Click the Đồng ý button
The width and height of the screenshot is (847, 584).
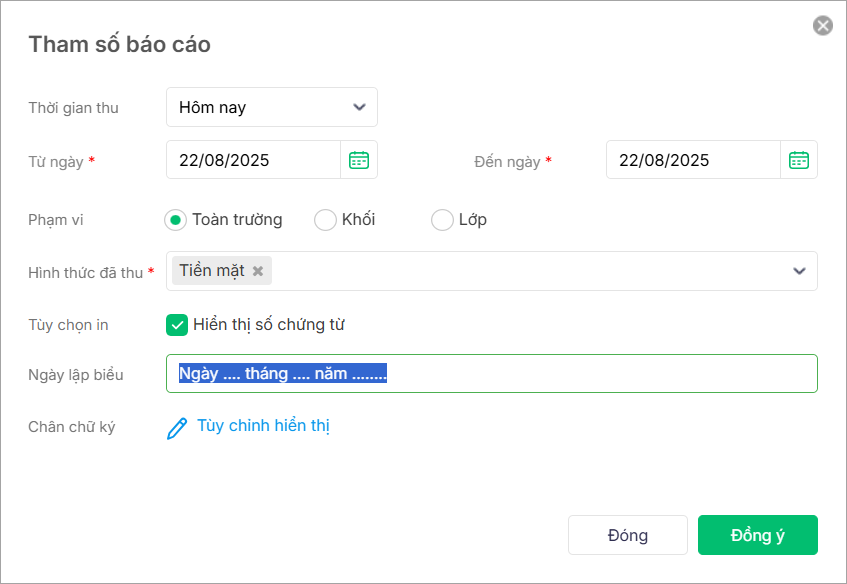pyautogui.click(x=757, y=535)
